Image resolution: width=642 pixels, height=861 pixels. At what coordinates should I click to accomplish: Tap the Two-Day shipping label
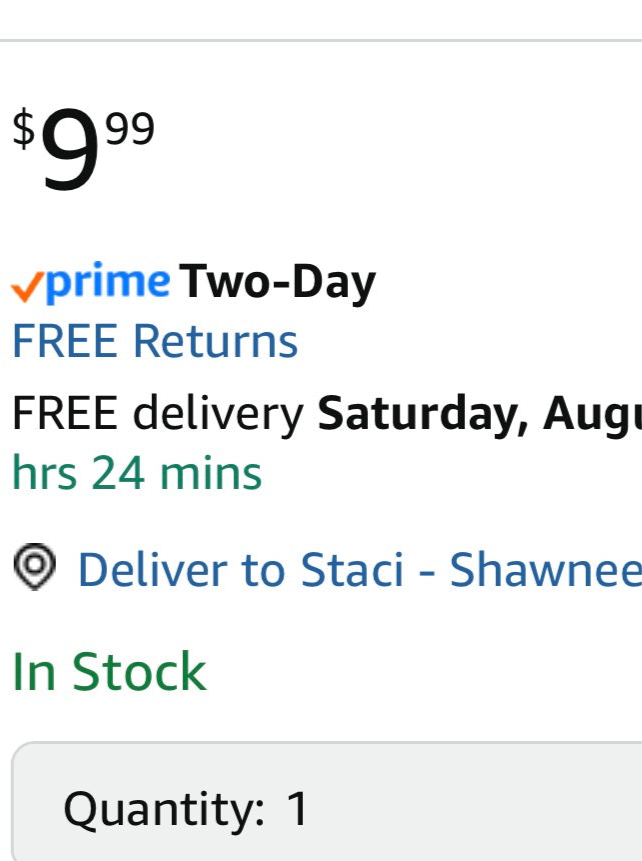[x=277, y=283]
